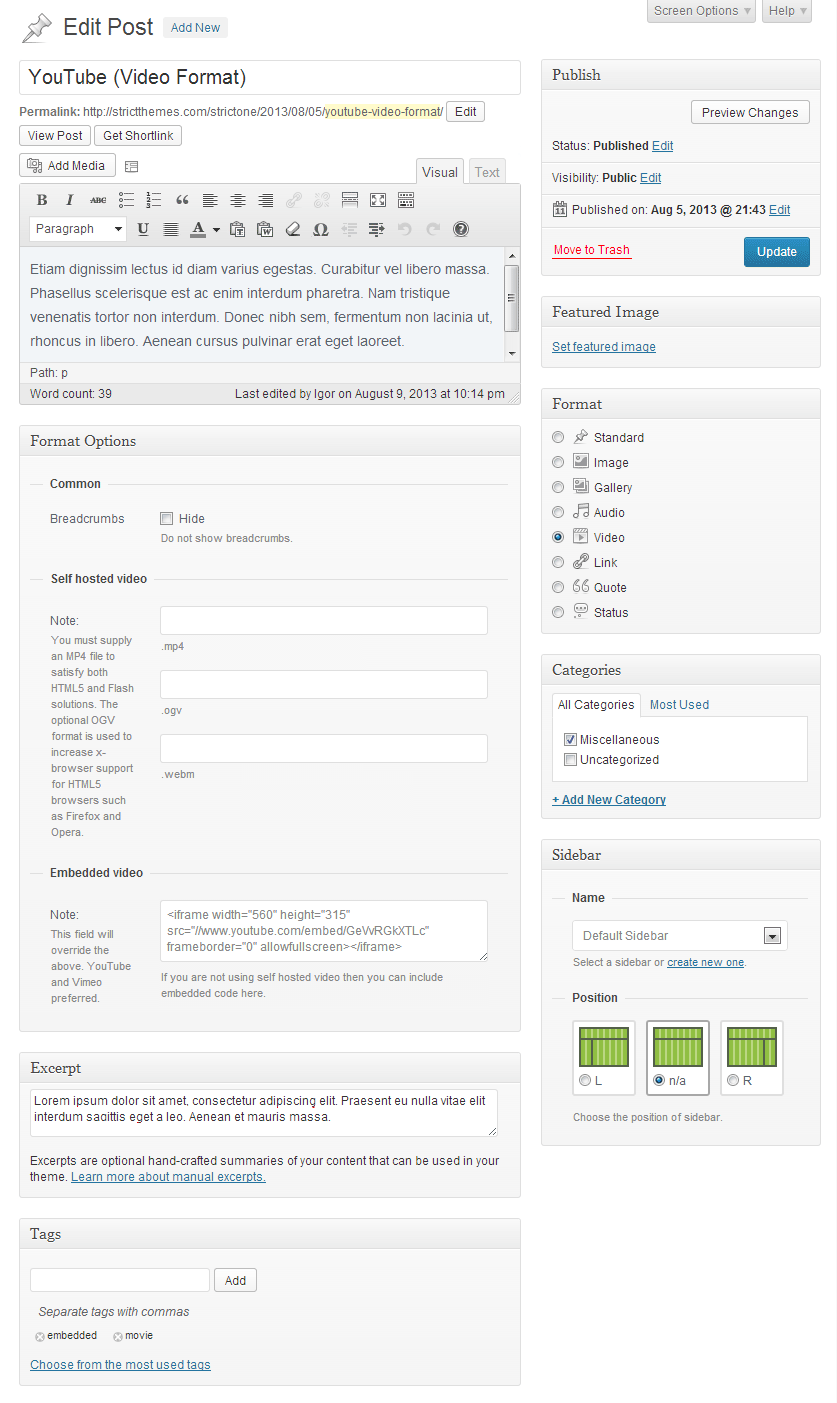The width and height of the screenshot is (837, 1403).
Task: Apply italic formatting in the editor
Action: (70, 200)
